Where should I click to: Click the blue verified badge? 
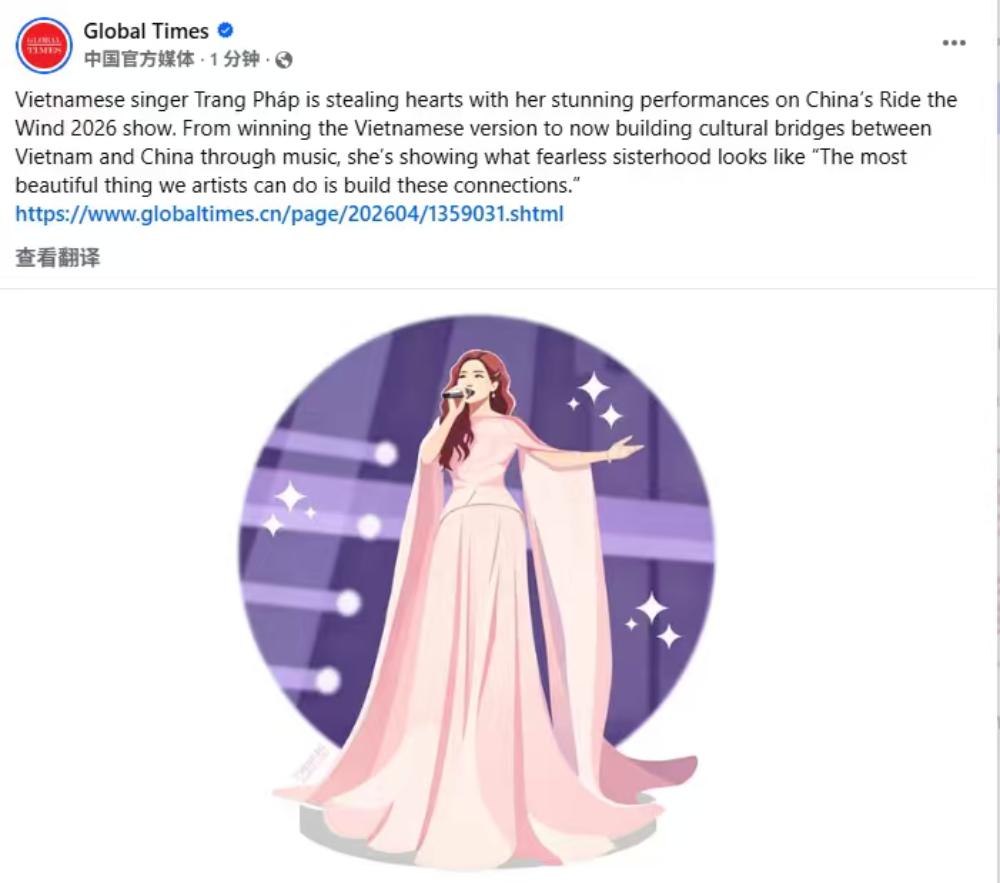[x=226, y=31]
